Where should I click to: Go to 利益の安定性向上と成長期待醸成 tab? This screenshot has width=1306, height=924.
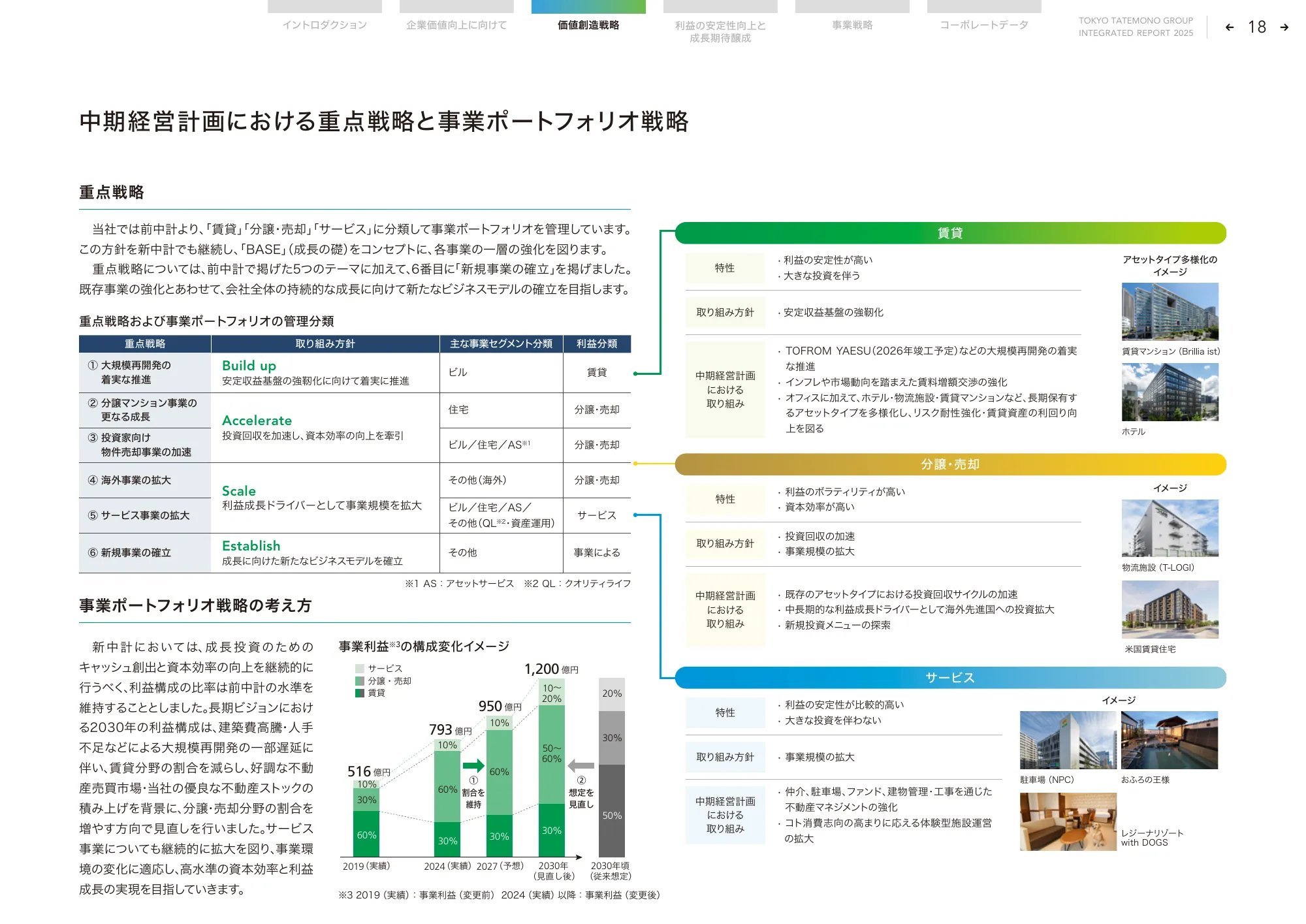[720, 31]
